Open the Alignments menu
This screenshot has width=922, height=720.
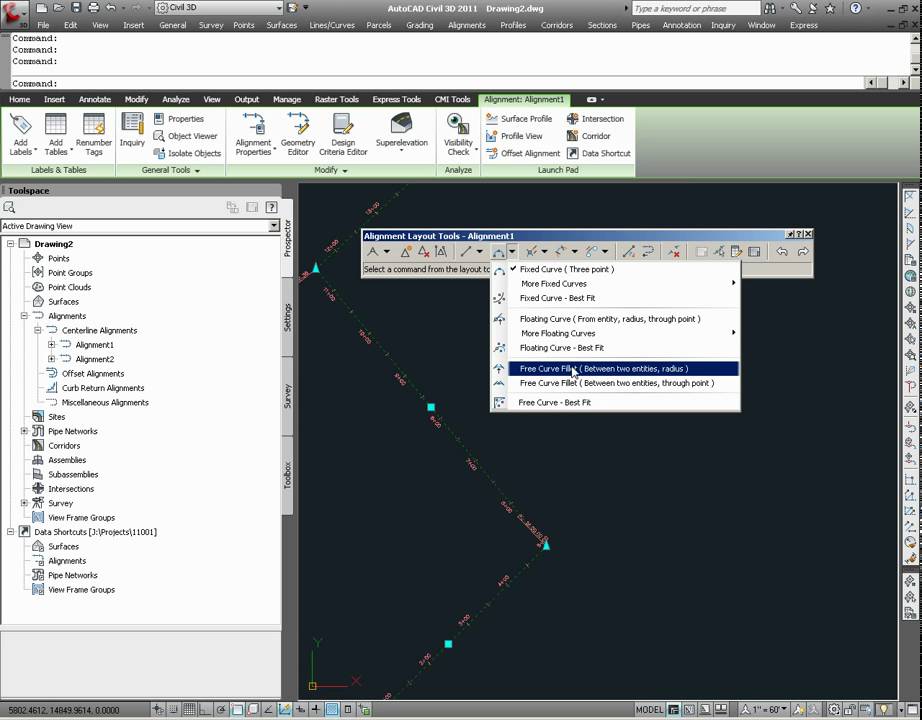coord(467,25)
